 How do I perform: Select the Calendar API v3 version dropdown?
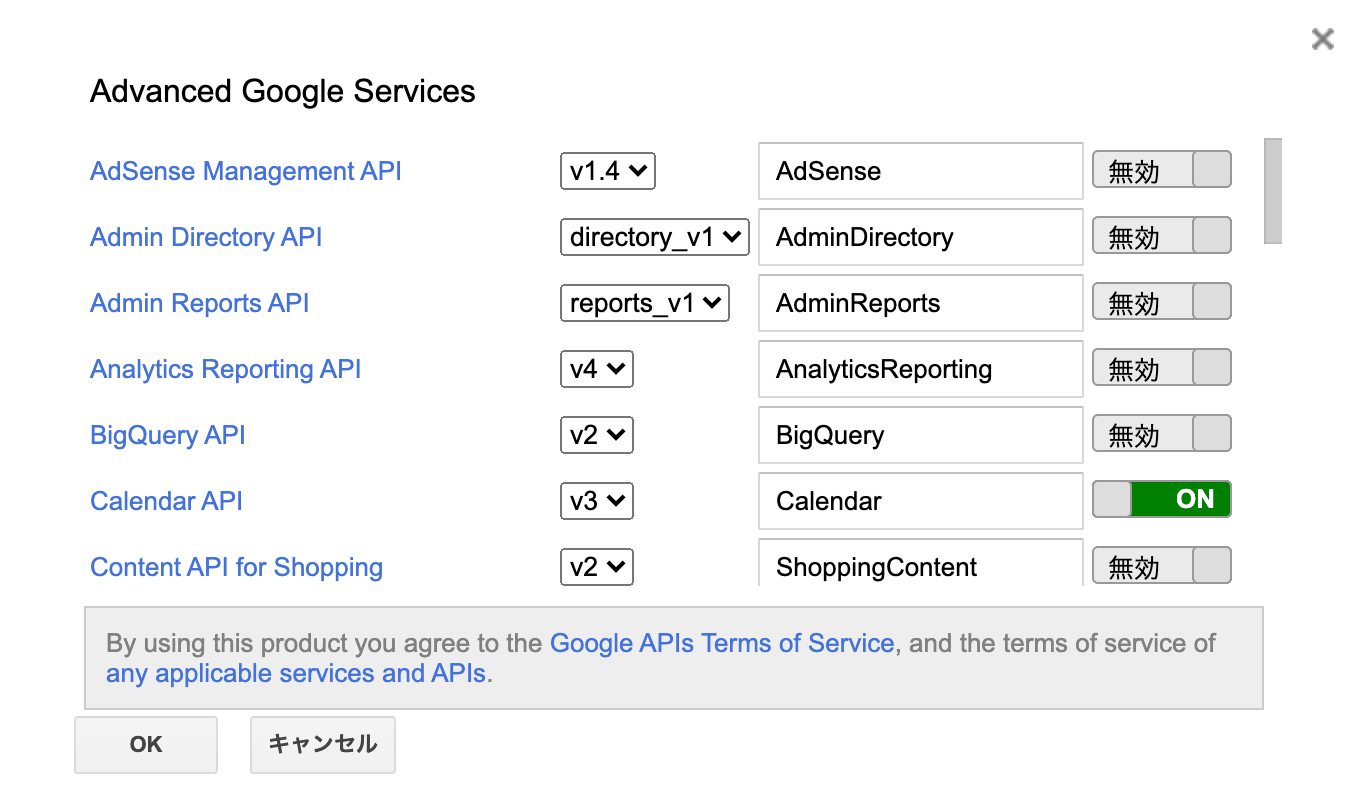[596, 500]
